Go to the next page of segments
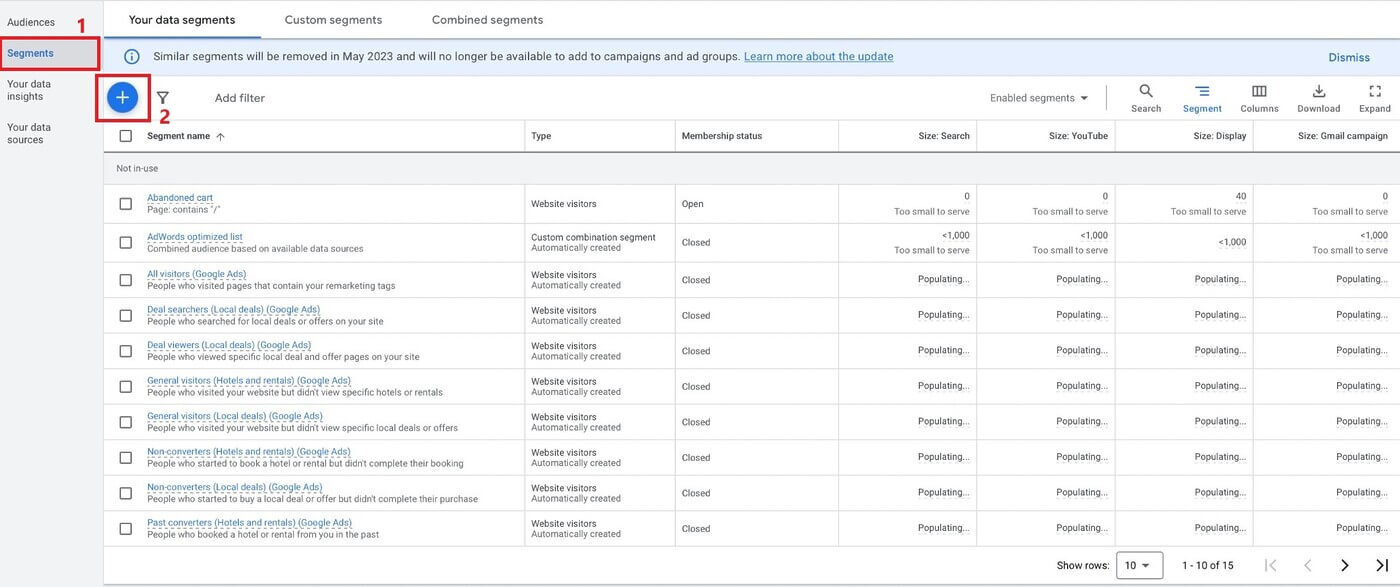Image resolution: width=1400 pixels, height=587 pixels. coord(1345,565)
